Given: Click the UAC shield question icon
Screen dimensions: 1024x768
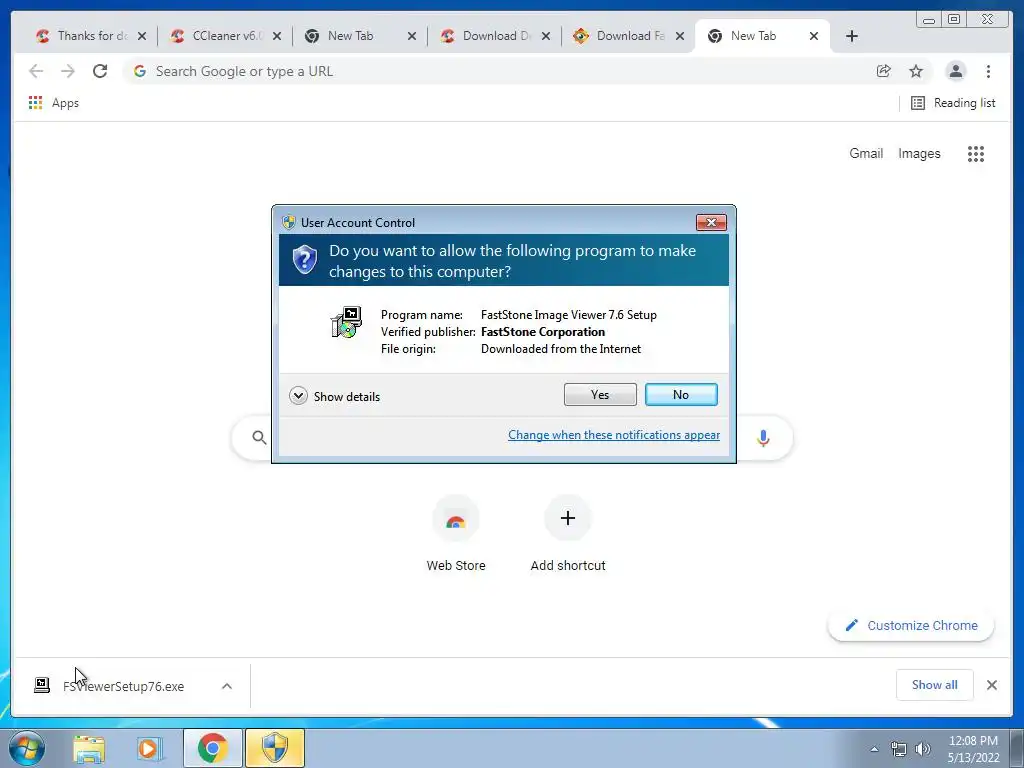Looking at the screenshot, I should tap(304, 260).
